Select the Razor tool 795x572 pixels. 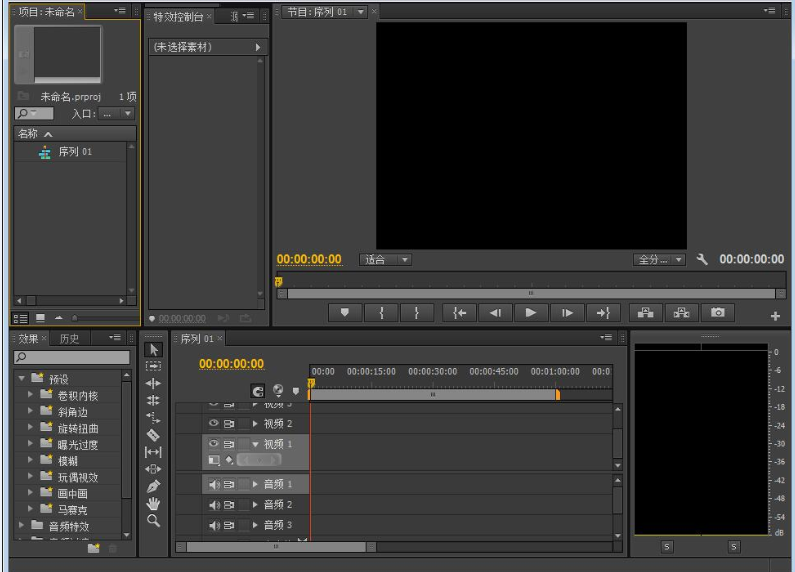coord(154,435)
